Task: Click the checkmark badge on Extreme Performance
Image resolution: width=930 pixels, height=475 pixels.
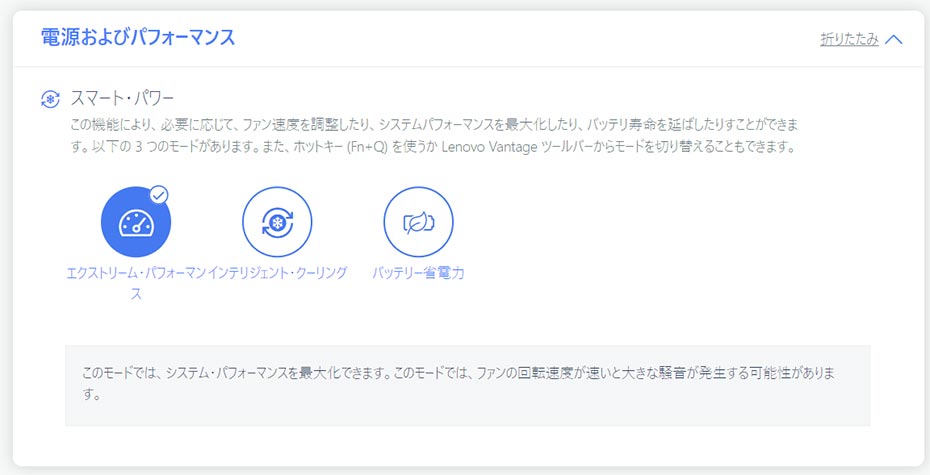Action: 159,194
